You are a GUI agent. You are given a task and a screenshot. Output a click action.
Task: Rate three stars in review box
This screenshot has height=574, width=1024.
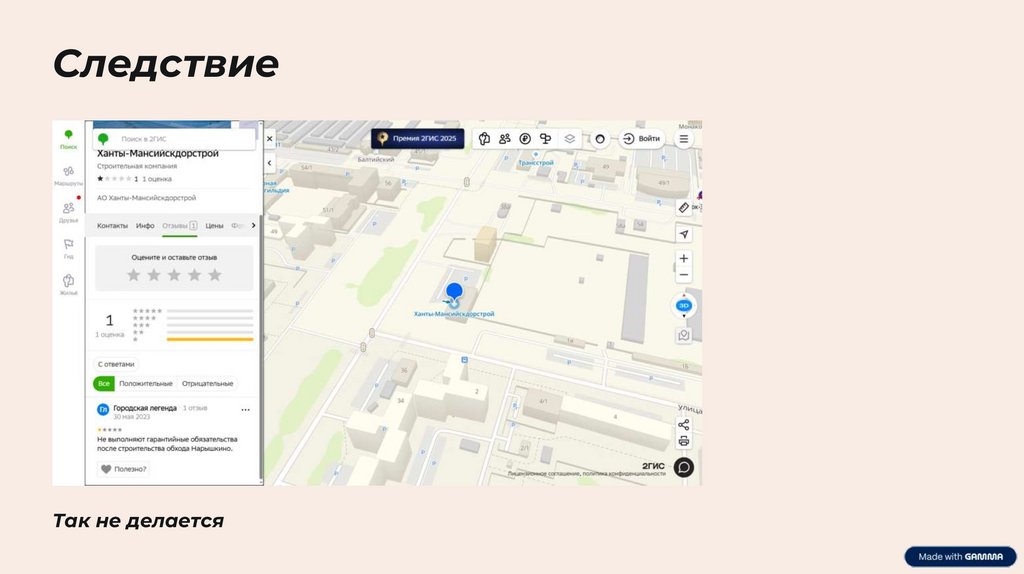174,275
